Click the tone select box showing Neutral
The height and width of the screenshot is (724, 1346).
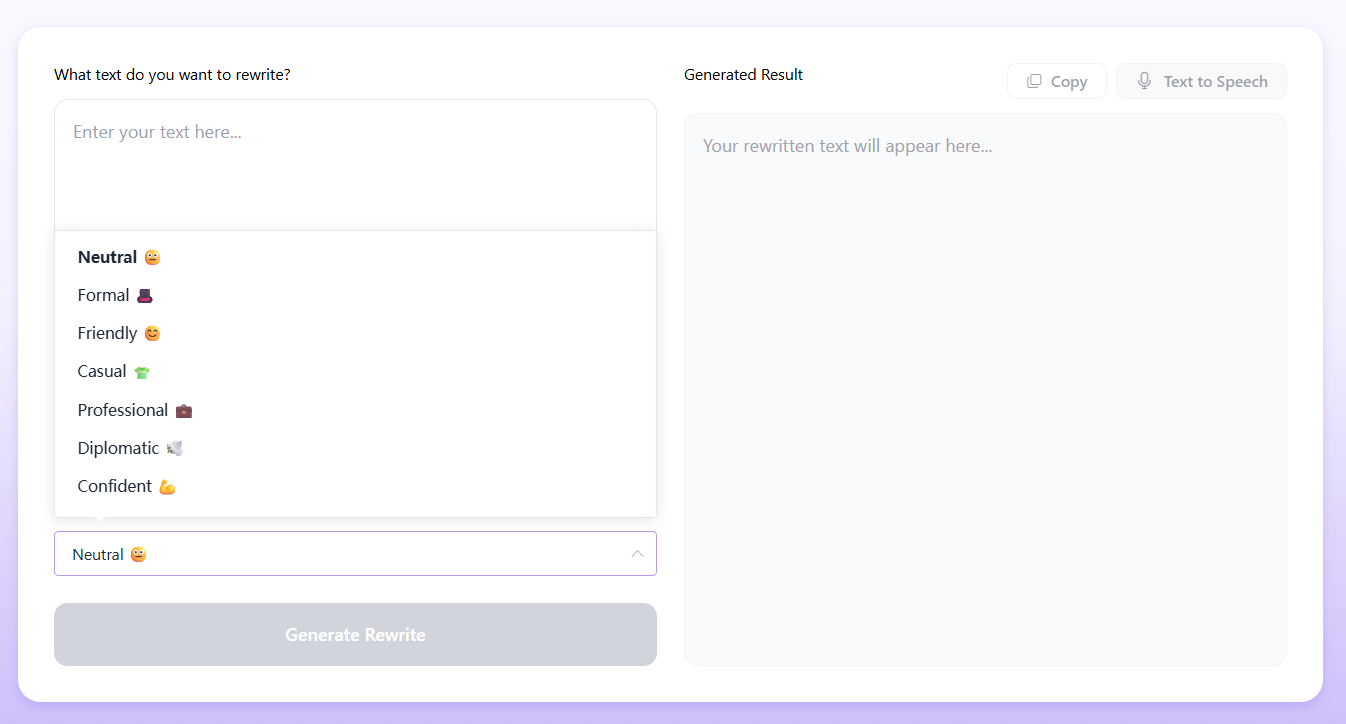coord(340,554)
